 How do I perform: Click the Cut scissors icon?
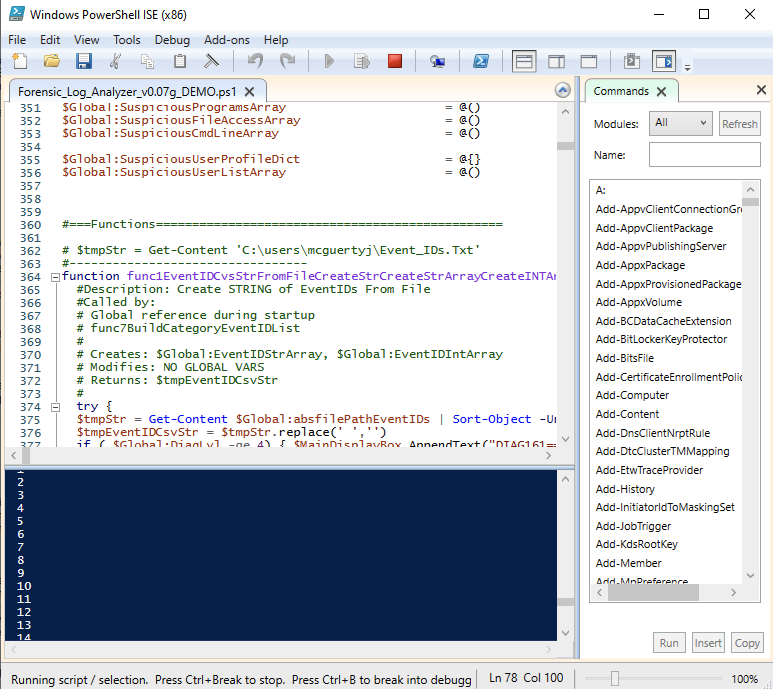point(116,62)
